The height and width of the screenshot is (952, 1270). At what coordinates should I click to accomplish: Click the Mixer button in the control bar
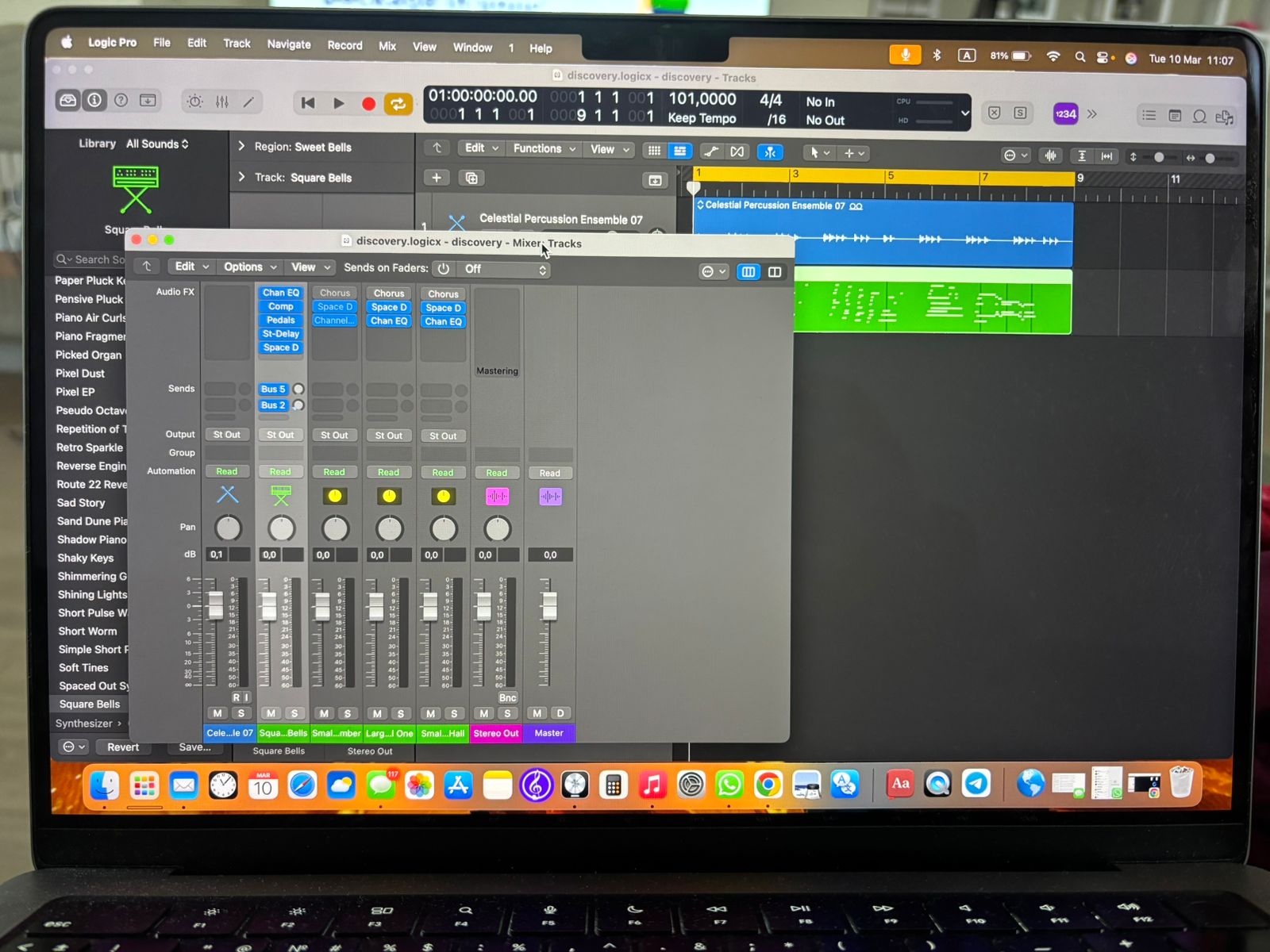(x=222, y=102)
